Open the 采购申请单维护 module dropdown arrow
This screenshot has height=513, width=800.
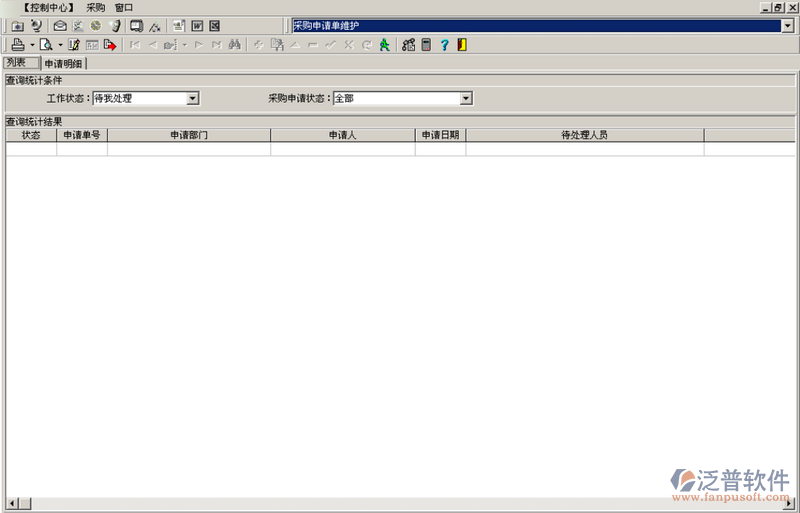788,26
